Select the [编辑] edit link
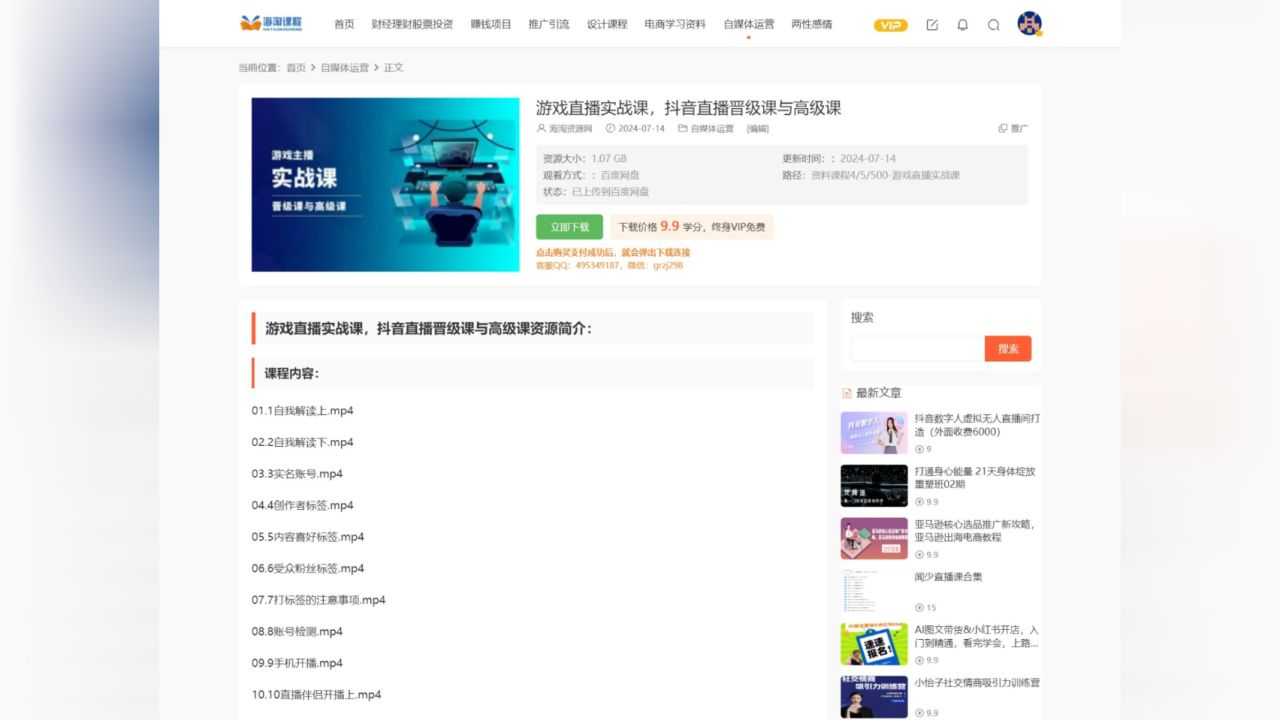Viewport: 1280px width, 720px height. pyautogui.click(x=758, y=128)
